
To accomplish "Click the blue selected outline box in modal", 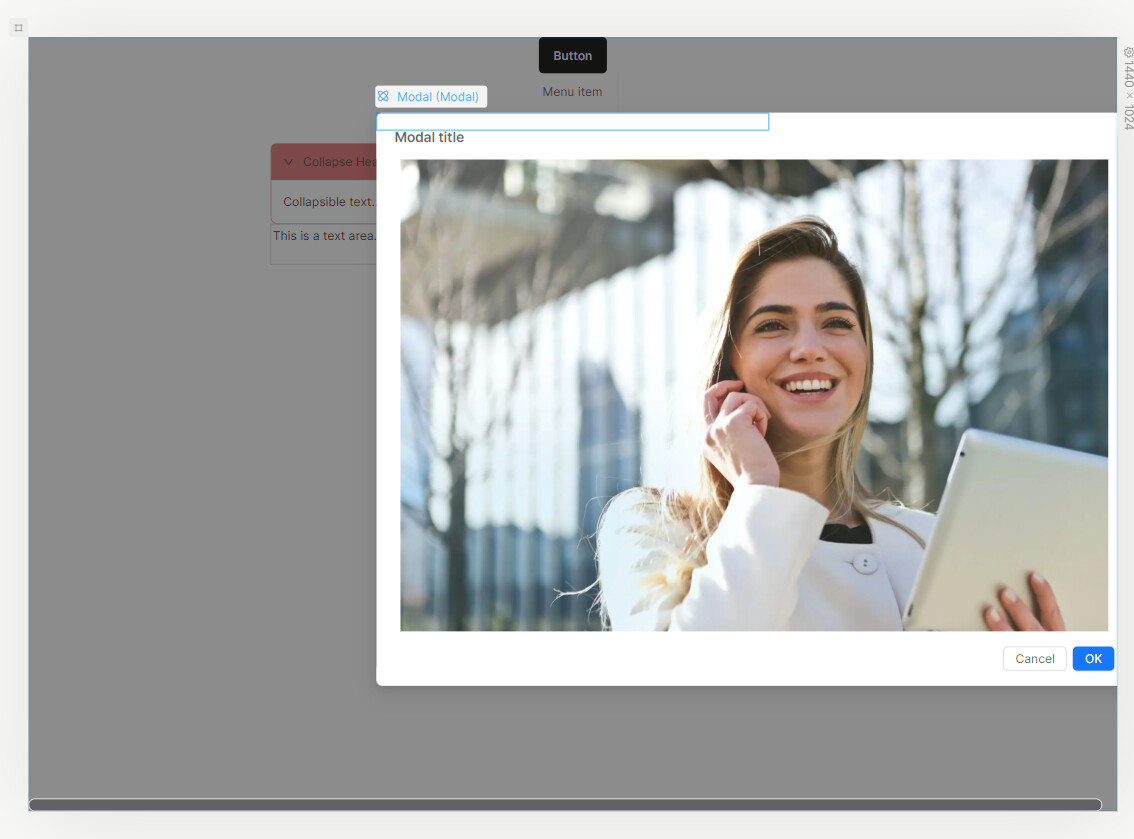I will tap(572, 122).
